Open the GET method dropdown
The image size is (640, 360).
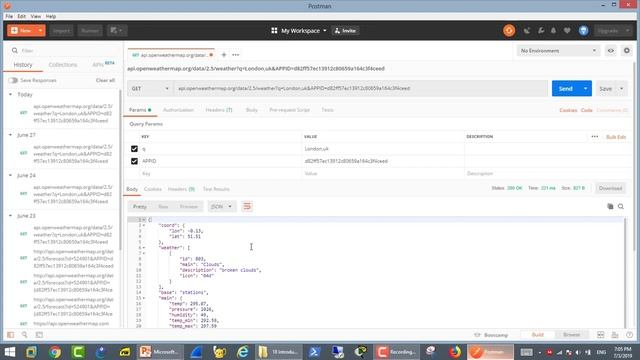(x=150, y=89)
